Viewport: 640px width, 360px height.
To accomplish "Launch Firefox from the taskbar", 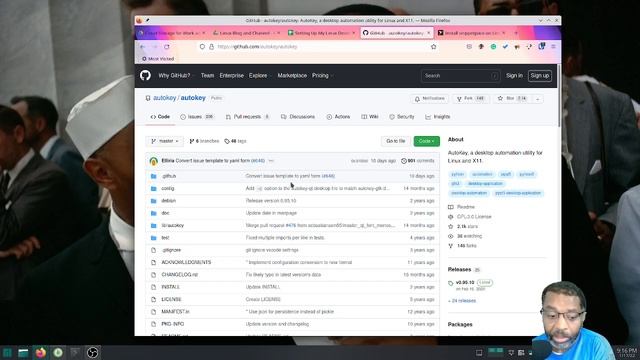I will [x=40, y=352].
